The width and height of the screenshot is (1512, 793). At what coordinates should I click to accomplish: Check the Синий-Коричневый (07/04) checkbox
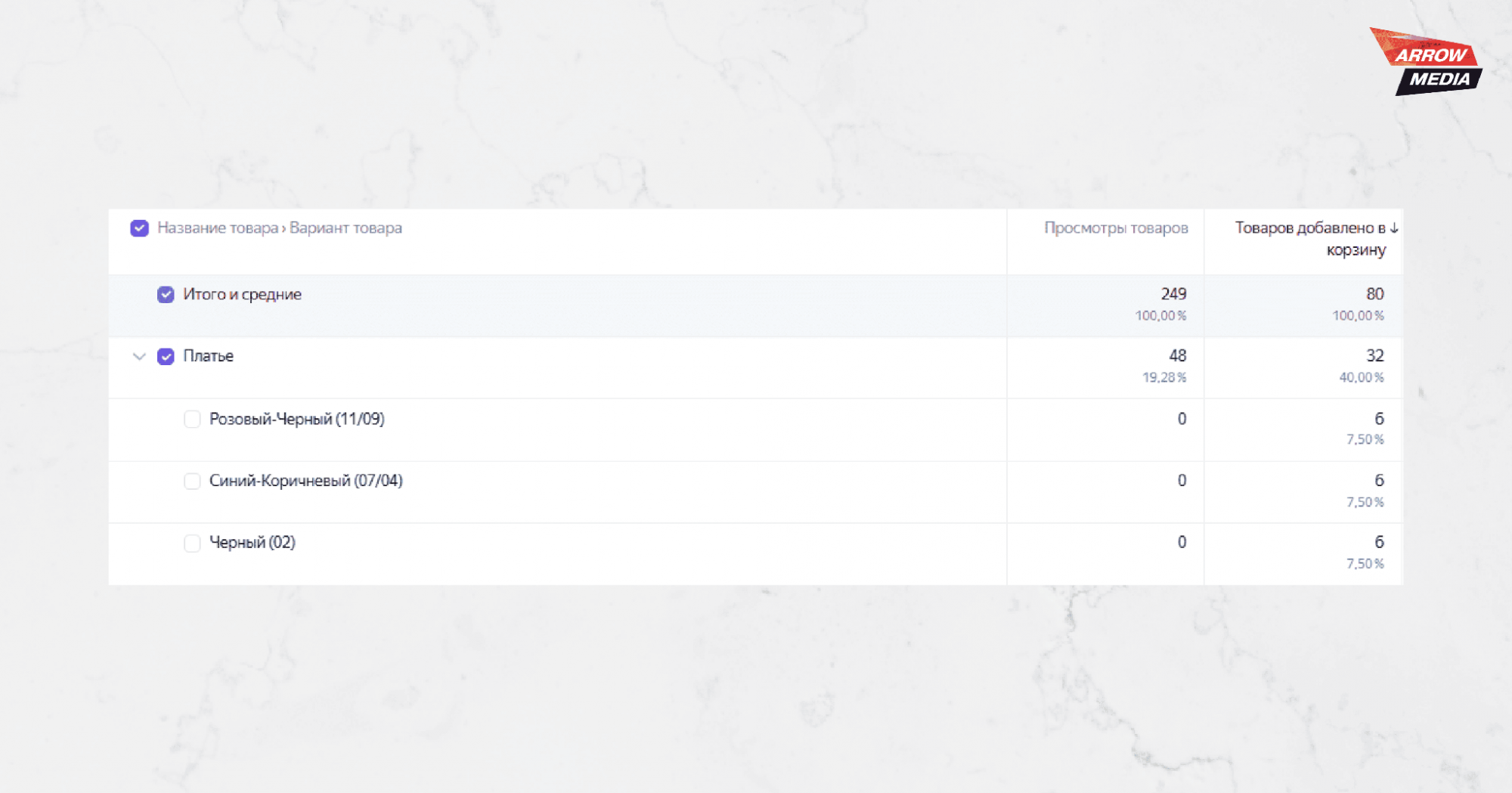(192, 482)
